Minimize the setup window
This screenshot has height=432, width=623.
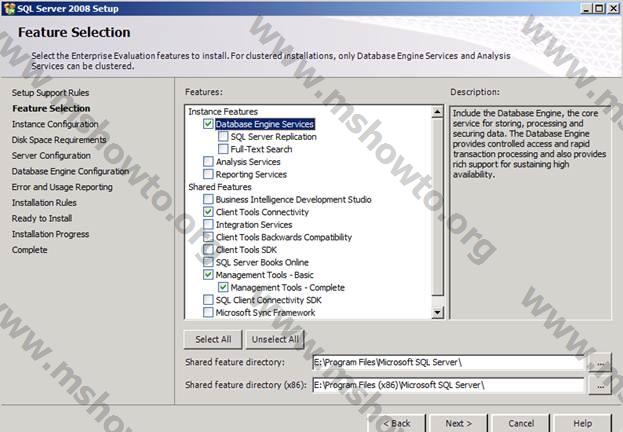[586, 8]
